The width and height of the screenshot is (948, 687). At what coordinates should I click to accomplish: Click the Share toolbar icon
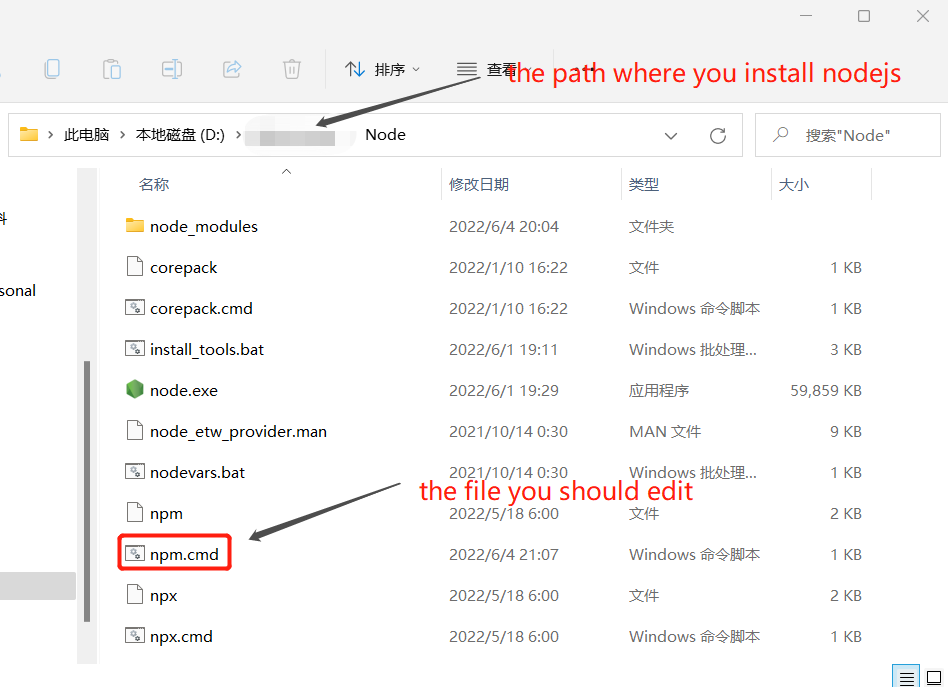point(232,69)
